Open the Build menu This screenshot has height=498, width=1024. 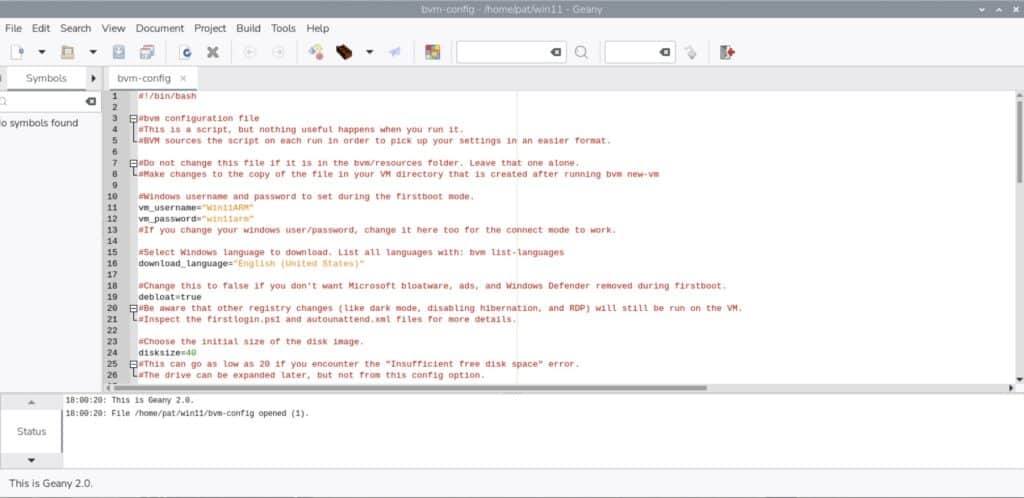click(248, 28)
